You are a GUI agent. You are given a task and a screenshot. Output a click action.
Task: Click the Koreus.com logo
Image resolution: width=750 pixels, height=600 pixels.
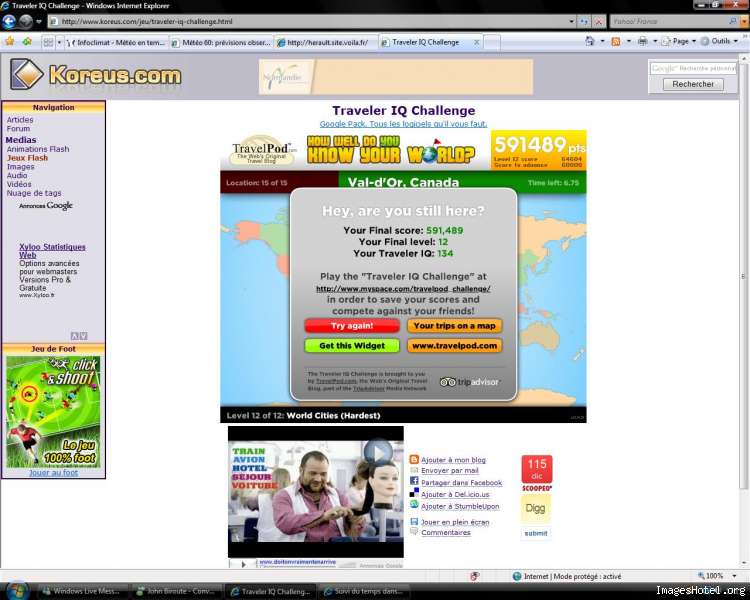(96, 75)
